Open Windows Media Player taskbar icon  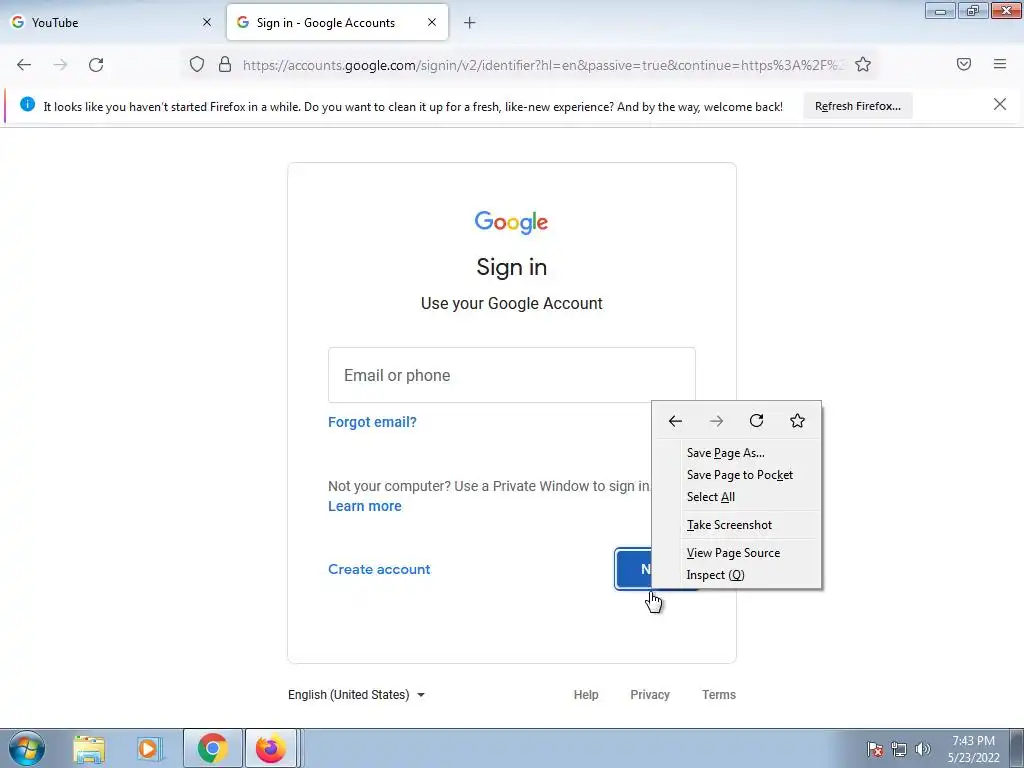149,749
